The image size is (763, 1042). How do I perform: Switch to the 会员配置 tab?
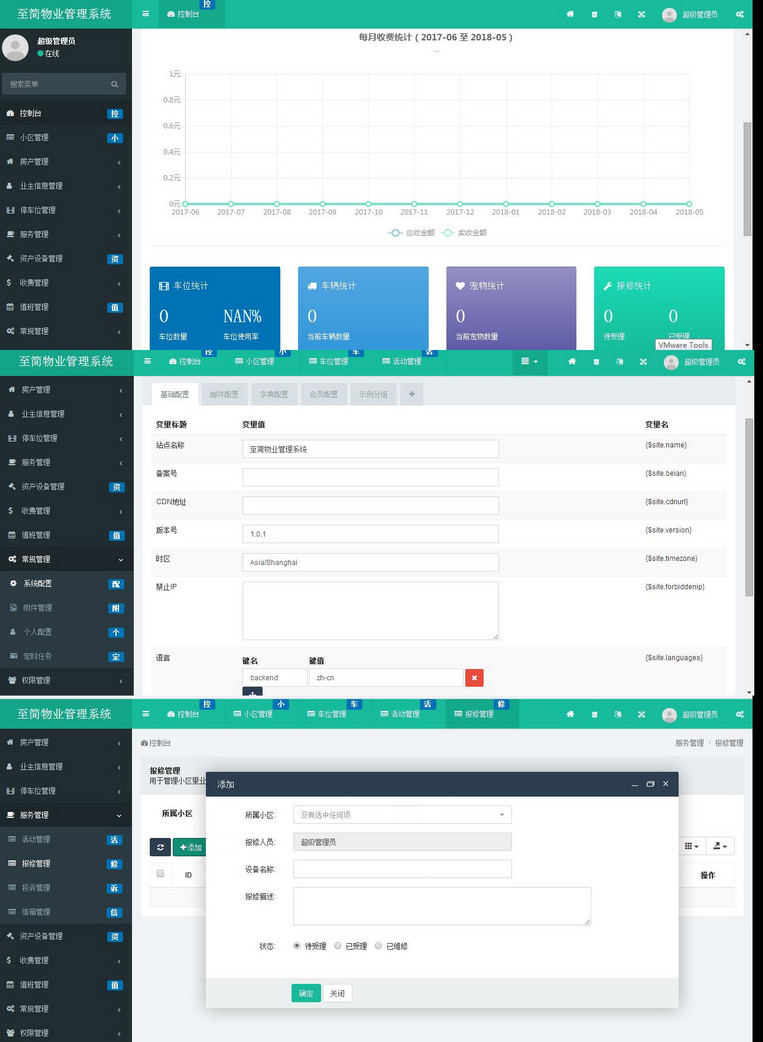click(323, 394)
